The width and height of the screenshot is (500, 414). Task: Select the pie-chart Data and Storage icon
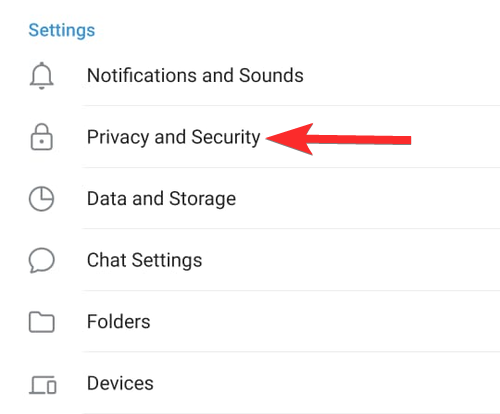pyautogui.click(x=41, y=199)
